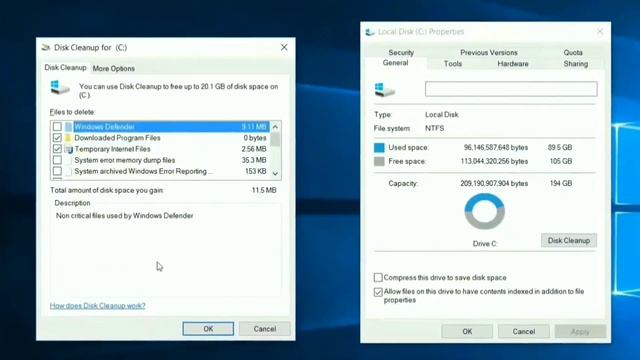Click the file list scroll down arrow

tap(276, 174)
